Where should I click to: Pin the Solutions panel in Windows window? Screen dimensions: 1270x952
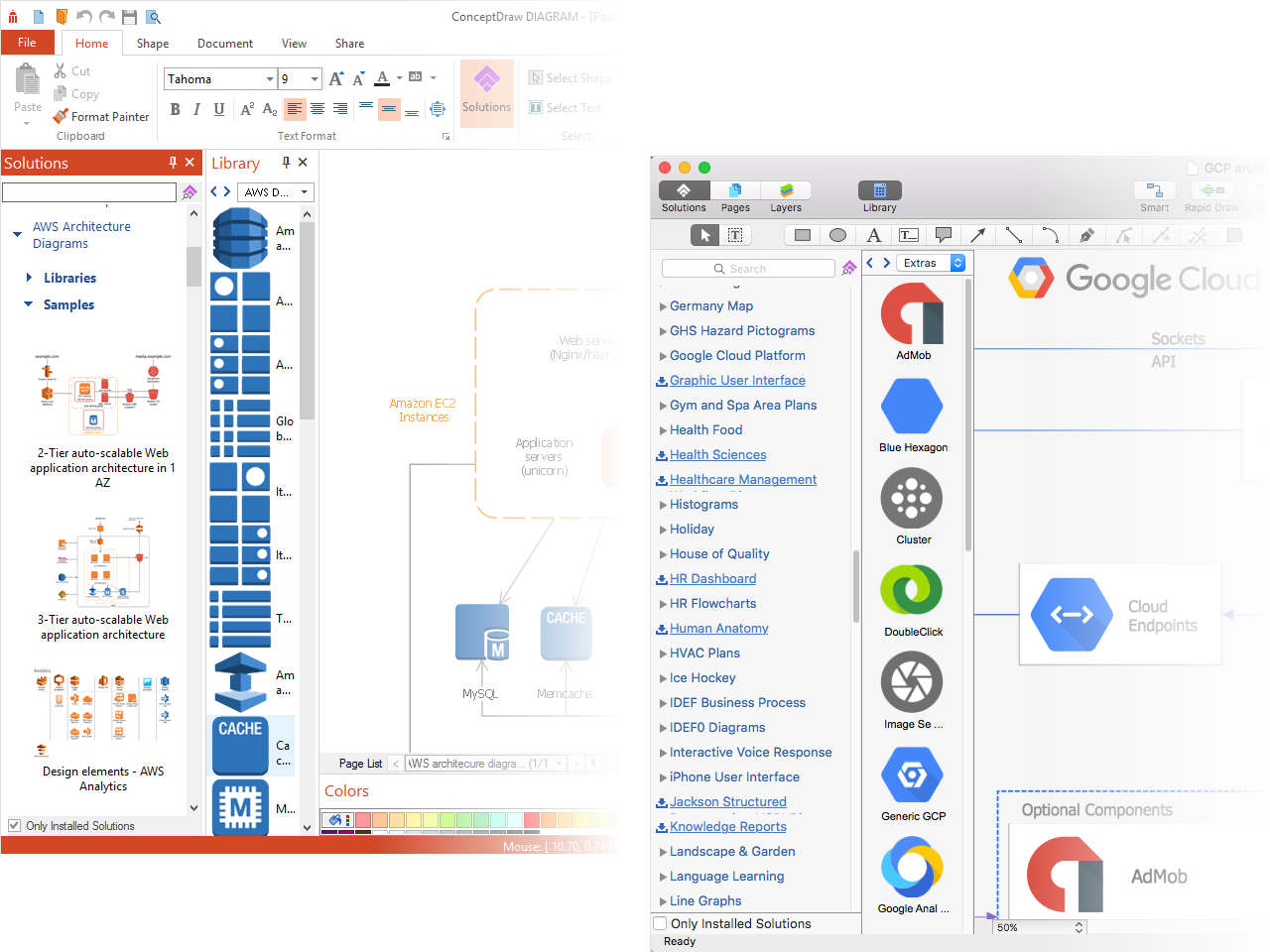pos(173,163)
